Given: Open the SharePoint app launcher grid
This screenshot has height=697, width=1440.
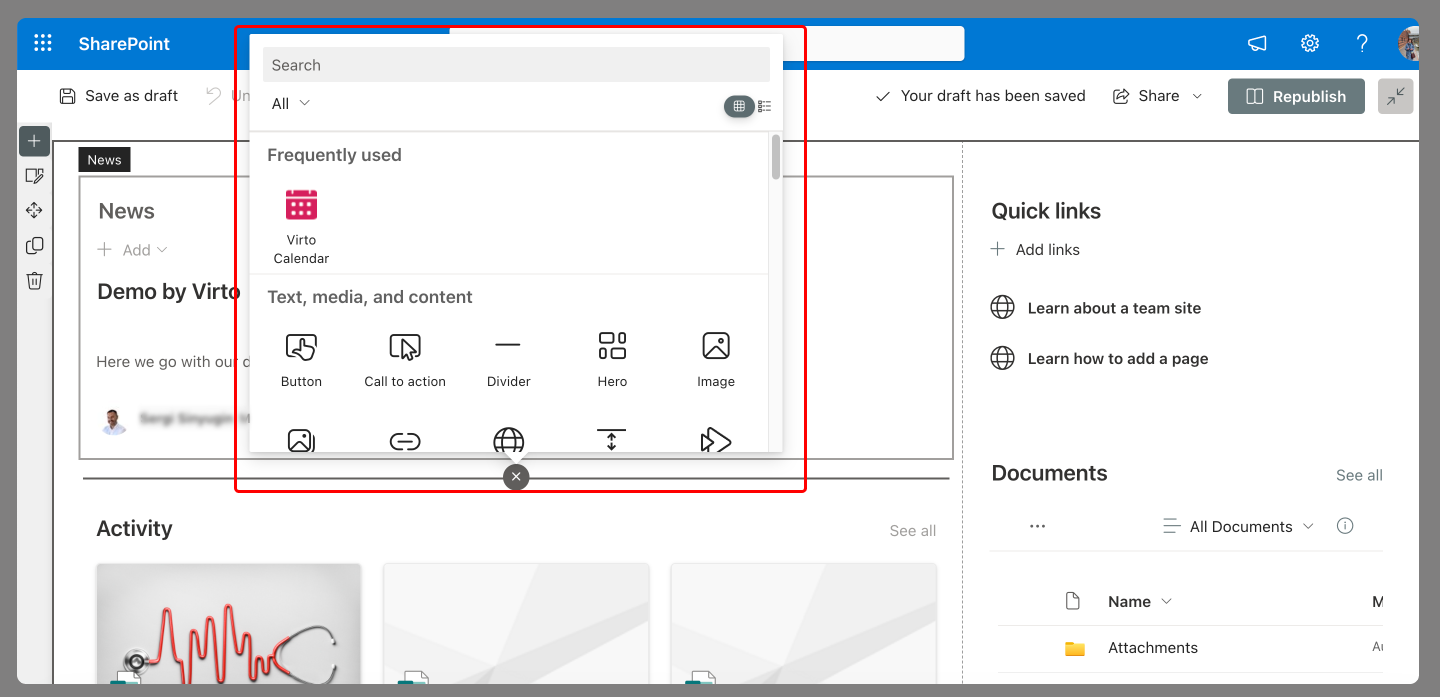Looking at the screenshot, I should (43, 43).
